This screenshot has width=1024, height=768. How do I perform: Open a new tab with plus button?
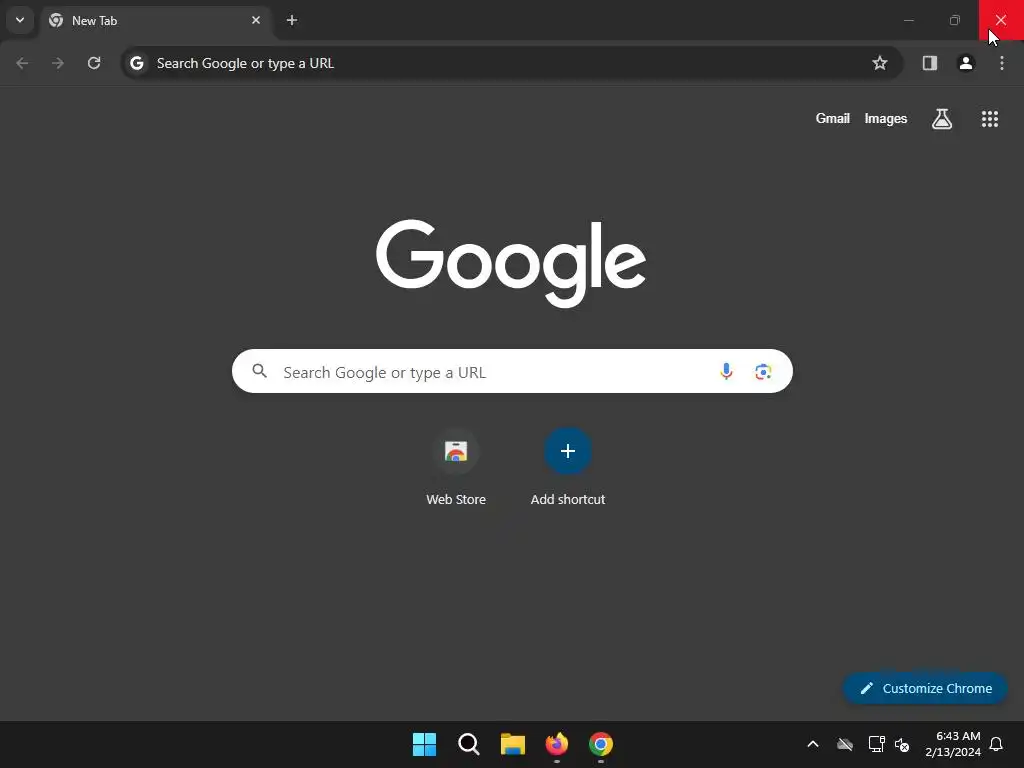[x=292, y=20]
